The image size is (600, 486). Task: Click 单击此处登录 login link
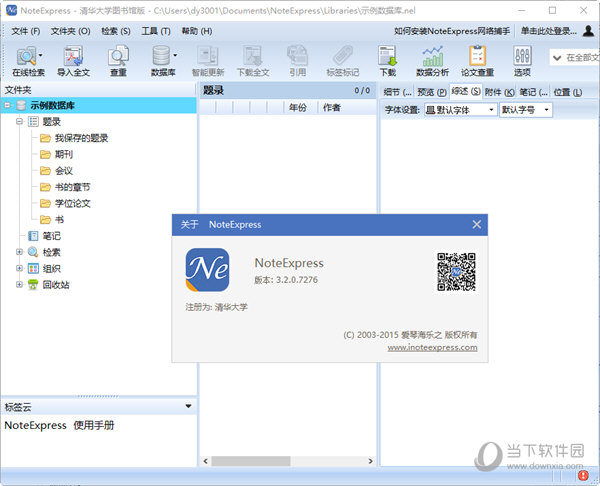click(549, 31)
